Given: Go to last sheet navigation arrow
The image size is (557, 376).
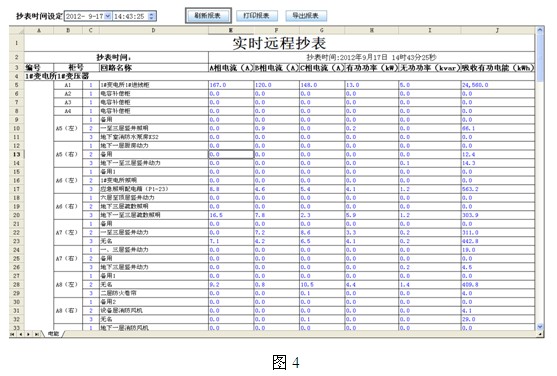Looking at the screenshot, I should pyautogui.click(x=37, y=334).
